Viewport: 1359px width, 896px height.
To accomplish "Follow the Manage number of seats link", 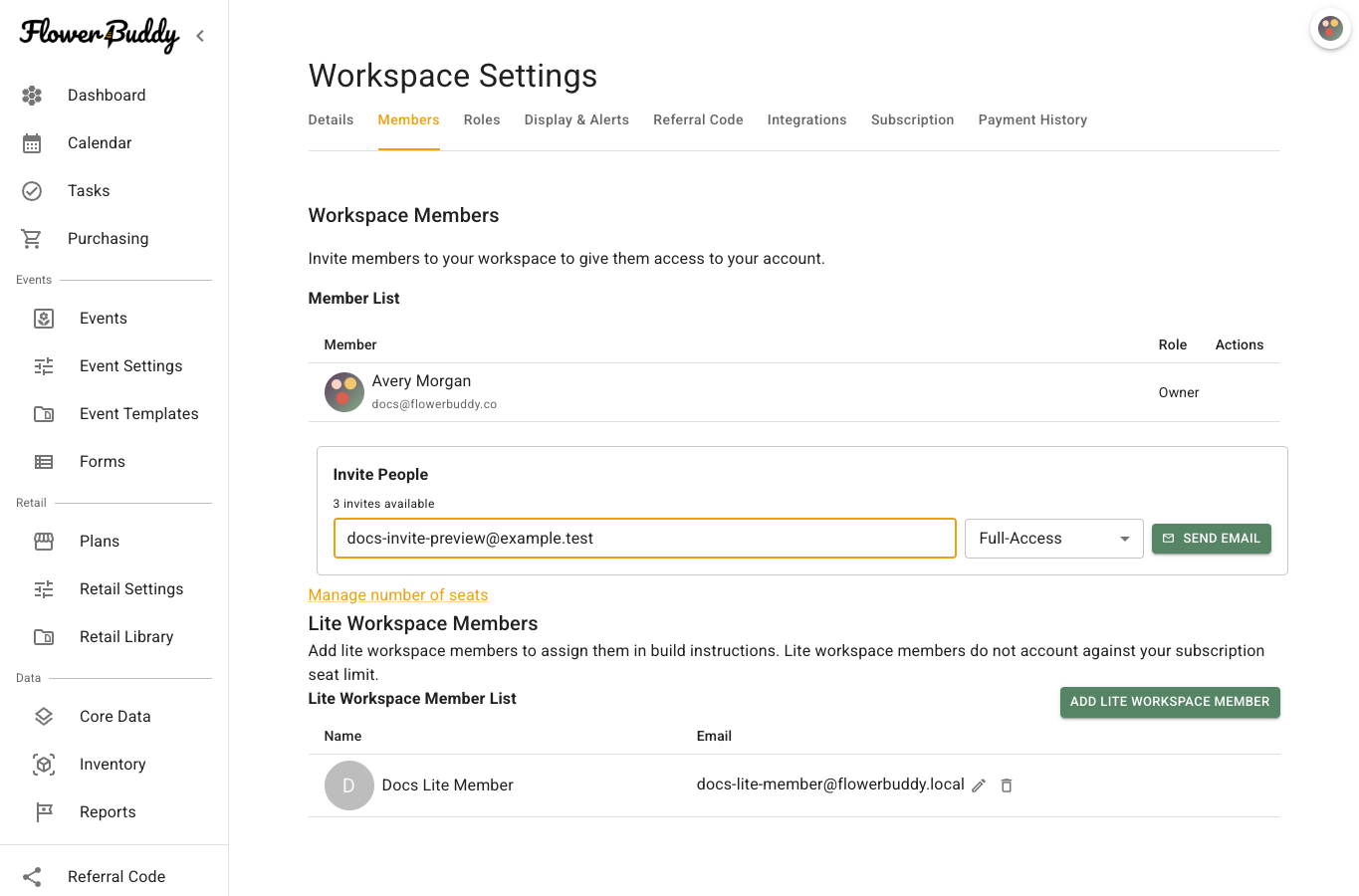I will coord(398,595).
